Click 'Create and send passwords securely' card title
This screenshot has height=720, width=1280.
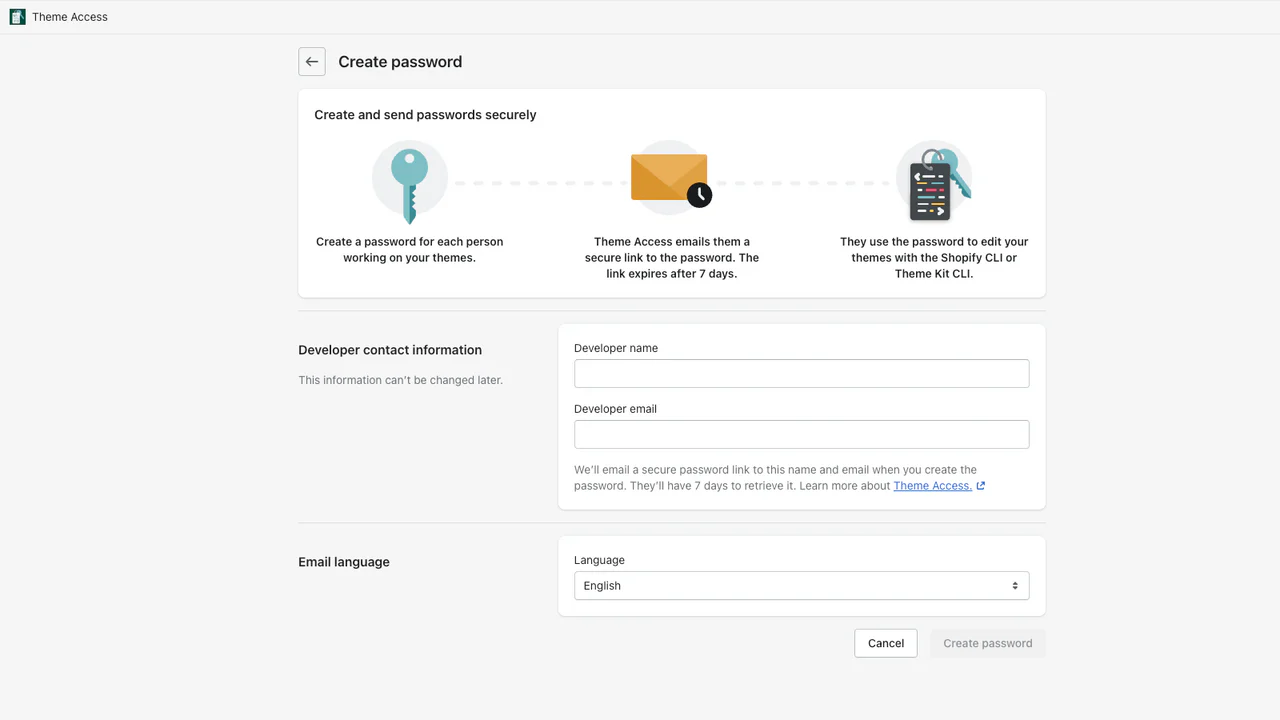tap(425, 115)
